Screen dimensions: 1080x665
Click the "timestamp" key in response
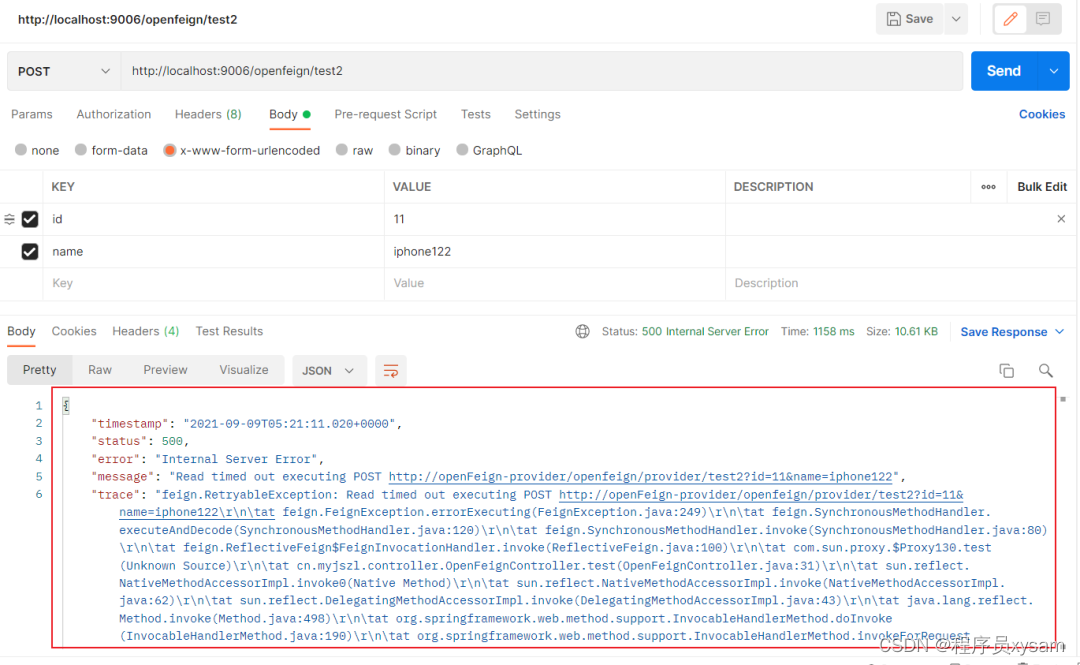tap(130, 424)
